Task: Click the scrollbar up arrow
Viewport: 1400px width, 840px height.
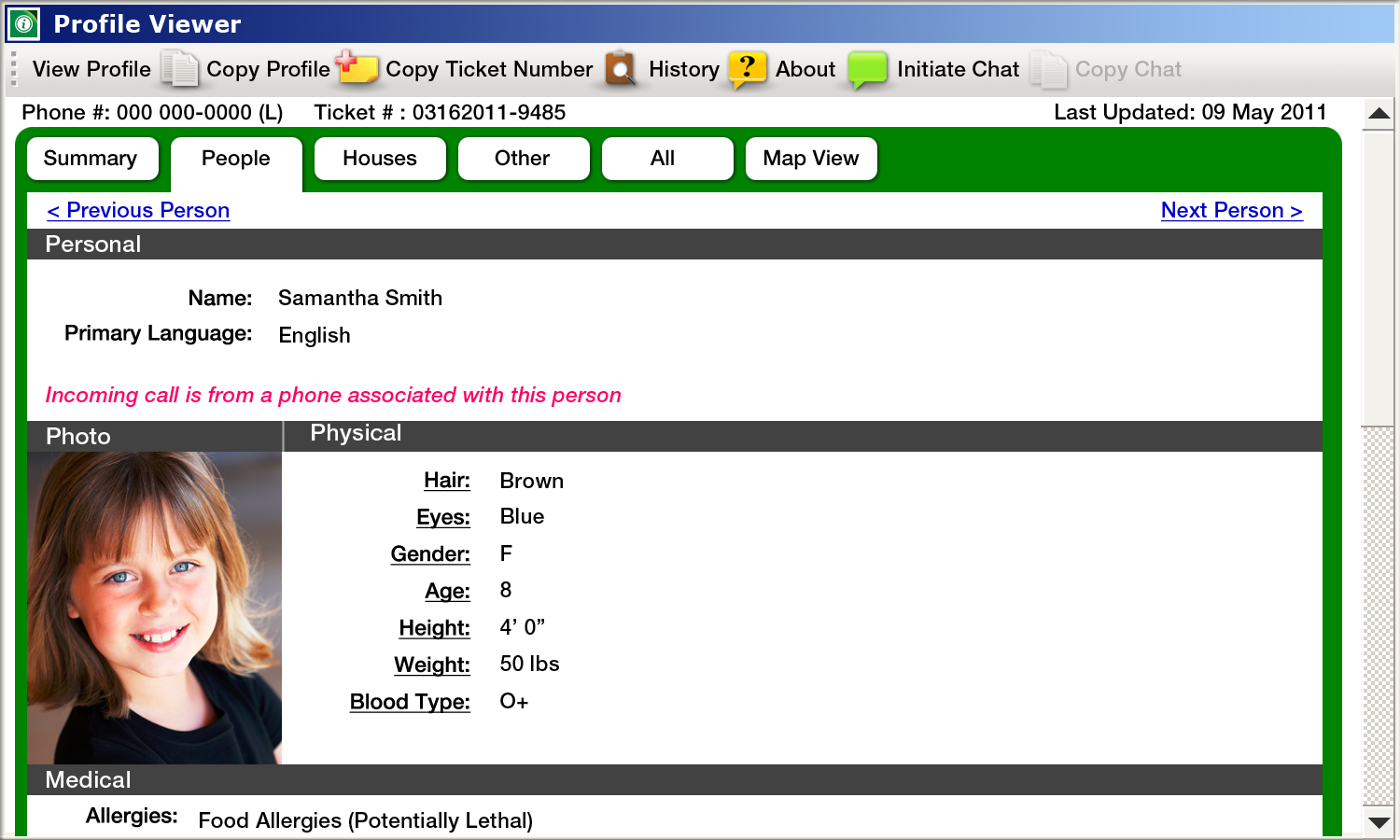Action: [1379, 114]
